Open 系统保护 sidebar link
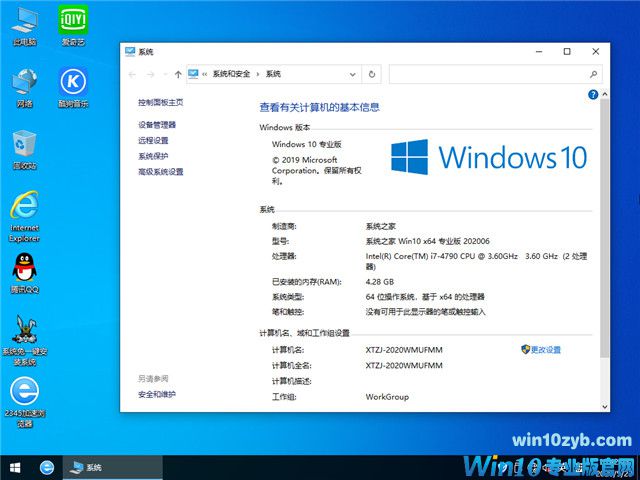This screenshot has height=480, width=640. [x=153, y=156]
